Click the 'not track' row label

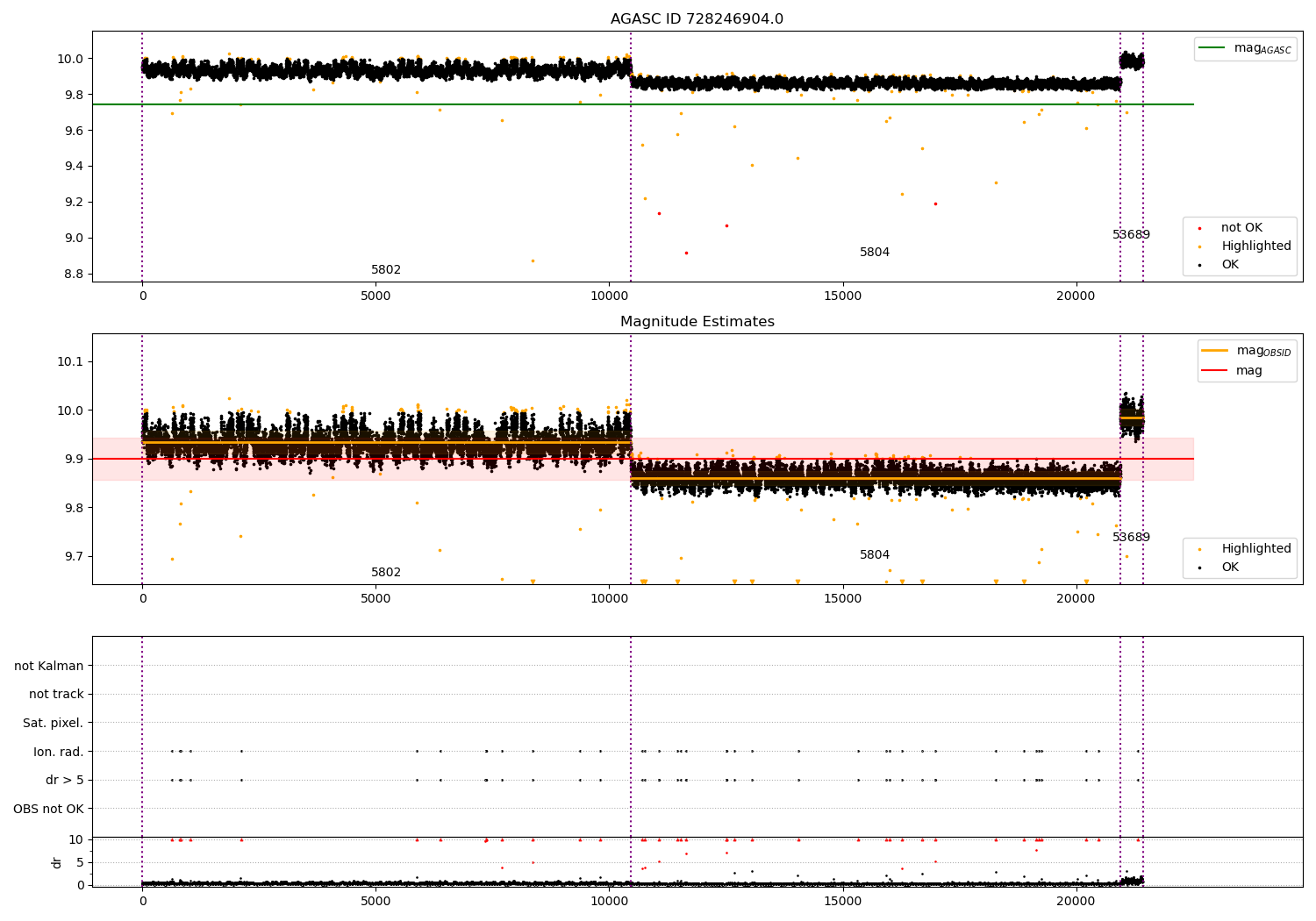[x=57, y=695]
